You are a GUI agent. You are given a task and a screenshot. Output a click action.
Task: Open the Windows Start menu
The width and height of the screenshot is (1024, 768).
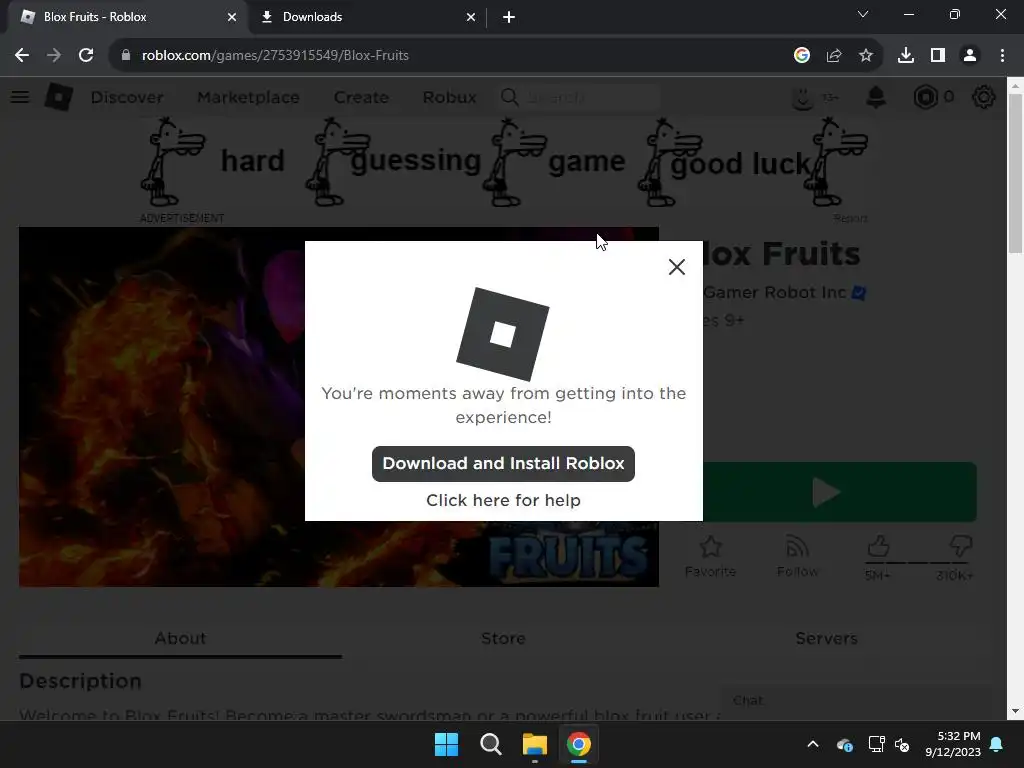pyautogui.click(x=447, y=744)
